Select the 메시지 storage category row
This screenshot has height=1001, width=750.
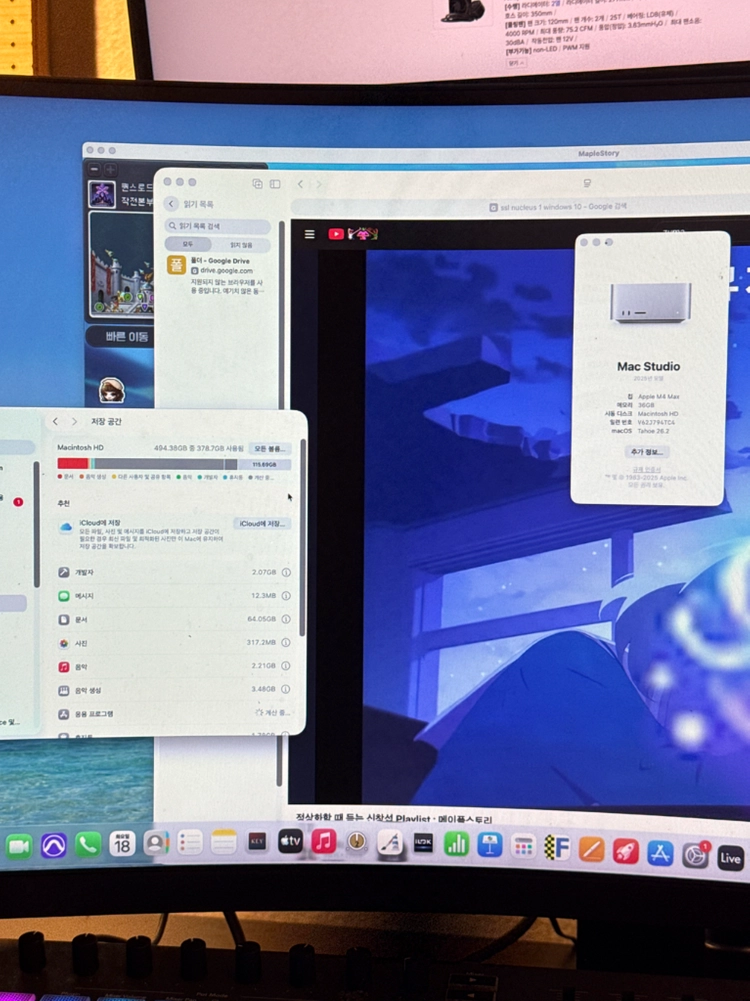pos(174,596)
